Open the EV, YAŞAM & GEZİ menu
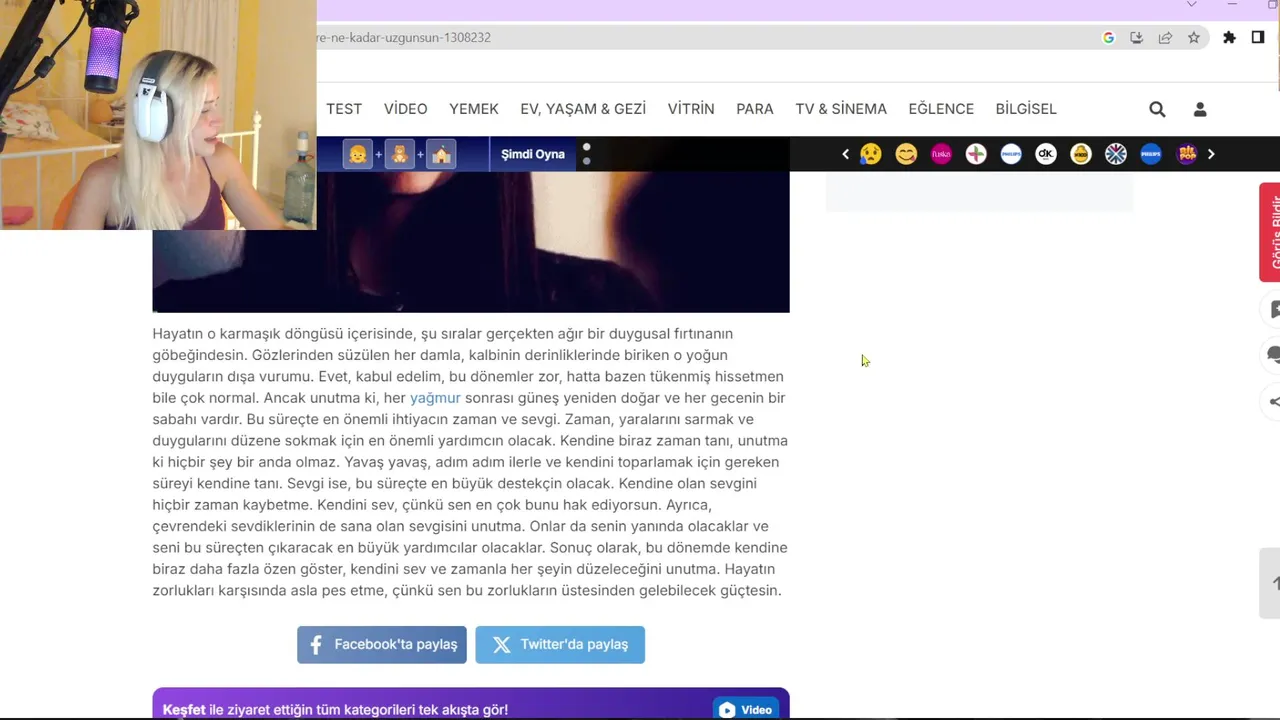Screen dimensions: 1280x720 [x=583, y=109]
